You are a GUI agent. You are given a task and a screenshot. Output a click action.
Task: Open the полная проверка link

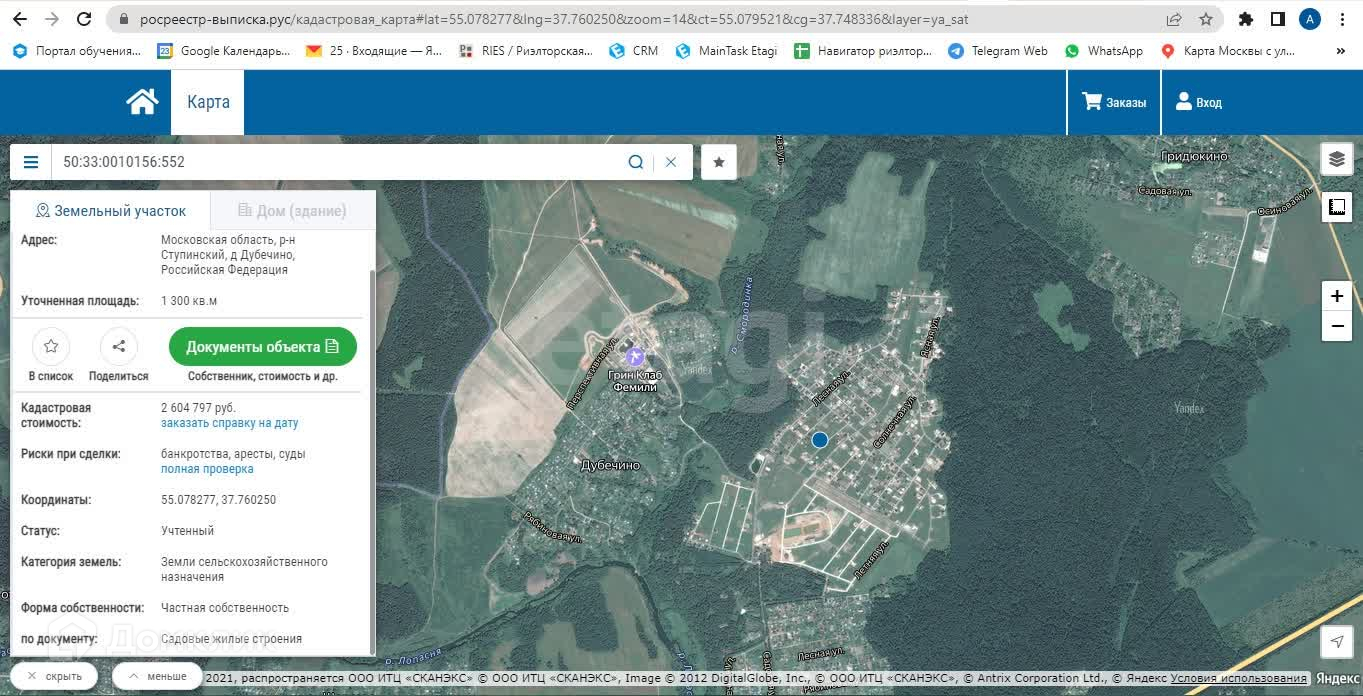(x=207, y=469)
